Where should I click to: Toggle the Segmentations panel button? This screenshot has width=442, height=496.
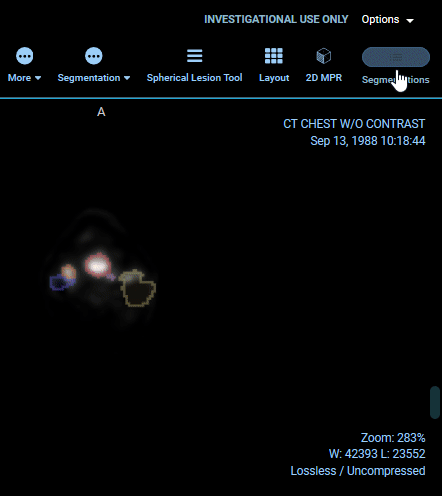[396, 57]
